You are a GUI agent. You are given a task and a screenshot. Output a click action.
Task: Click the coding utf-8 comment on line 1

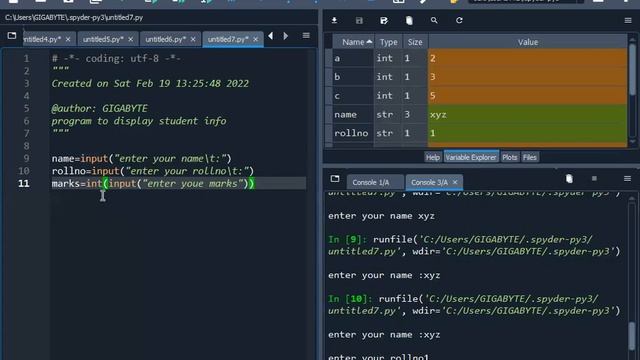116,58
